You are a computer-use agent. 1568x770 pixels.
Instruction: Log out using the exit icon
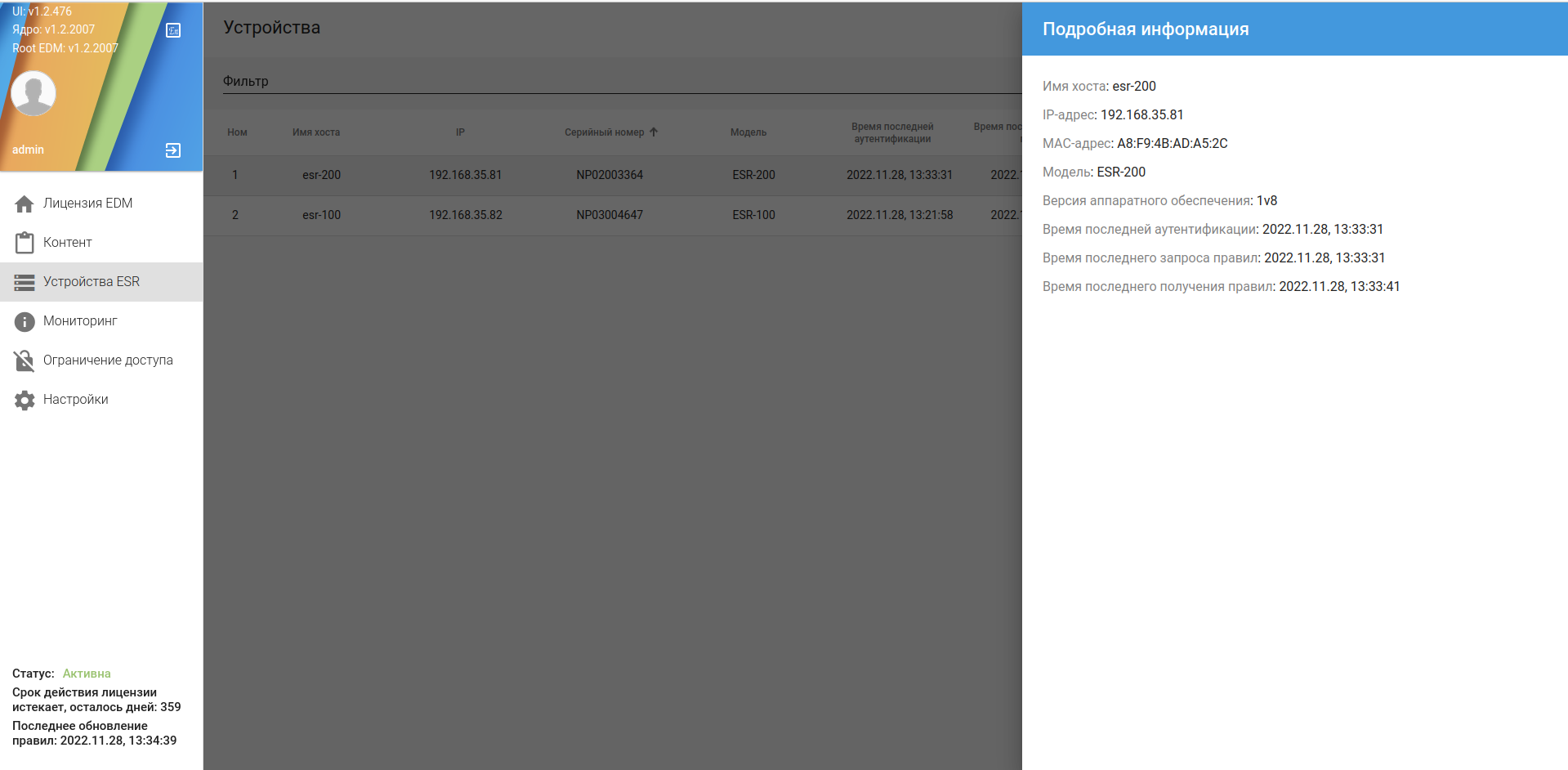173,150
